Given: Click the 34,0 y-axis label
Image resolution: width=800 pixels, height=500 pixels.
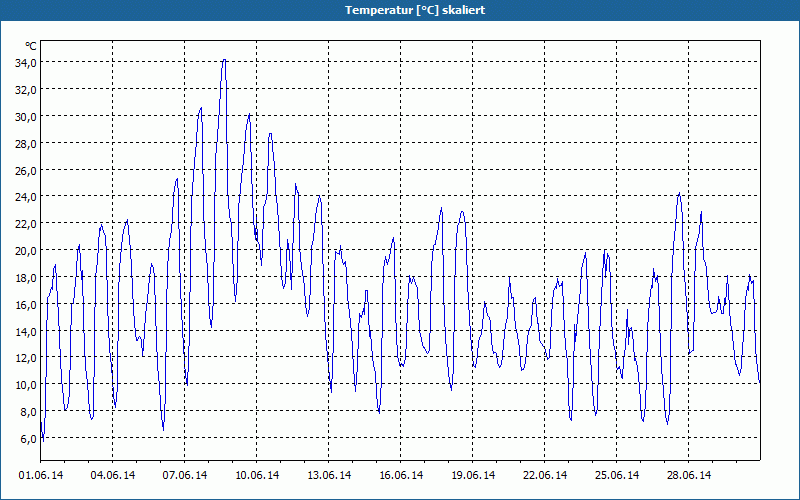Looking at the screenshot, I should coord(26,63).
